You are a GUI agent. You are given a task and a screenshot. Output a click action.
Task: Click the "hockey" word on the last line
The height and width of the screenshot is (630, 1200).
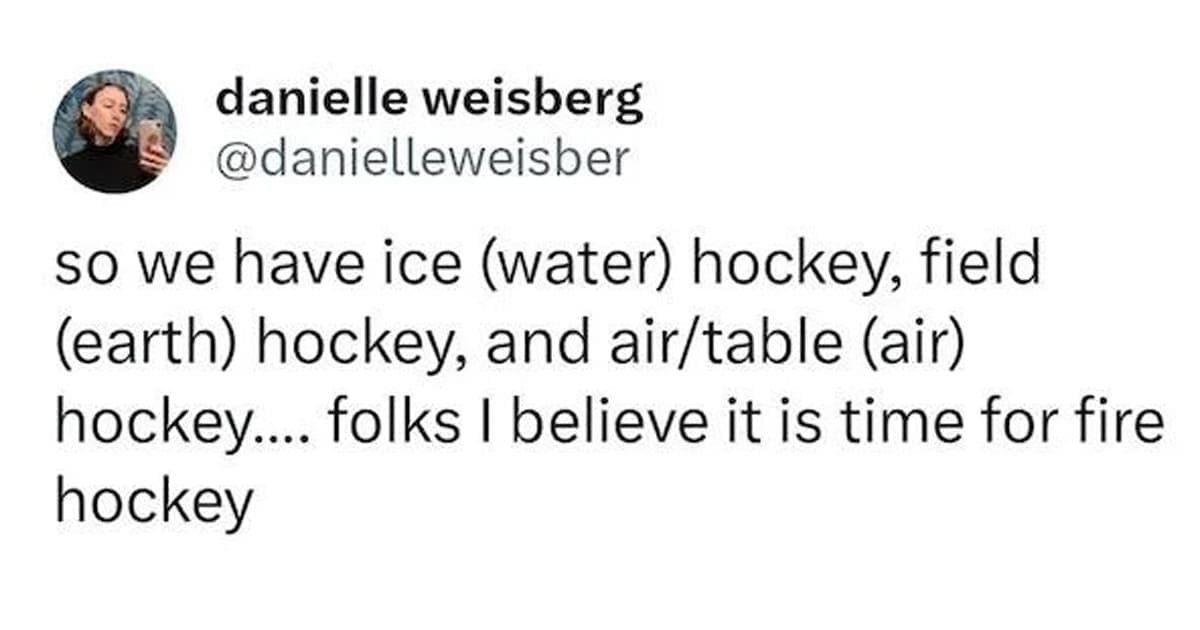[154, 503]
